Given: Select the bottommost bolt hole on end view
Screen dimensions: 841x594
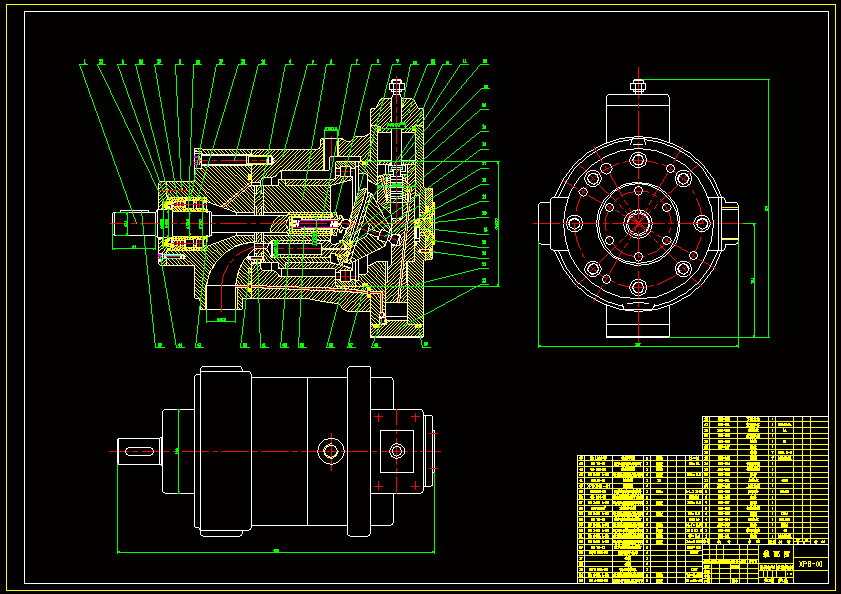Looking at the screenshot, I should point(638,287).
